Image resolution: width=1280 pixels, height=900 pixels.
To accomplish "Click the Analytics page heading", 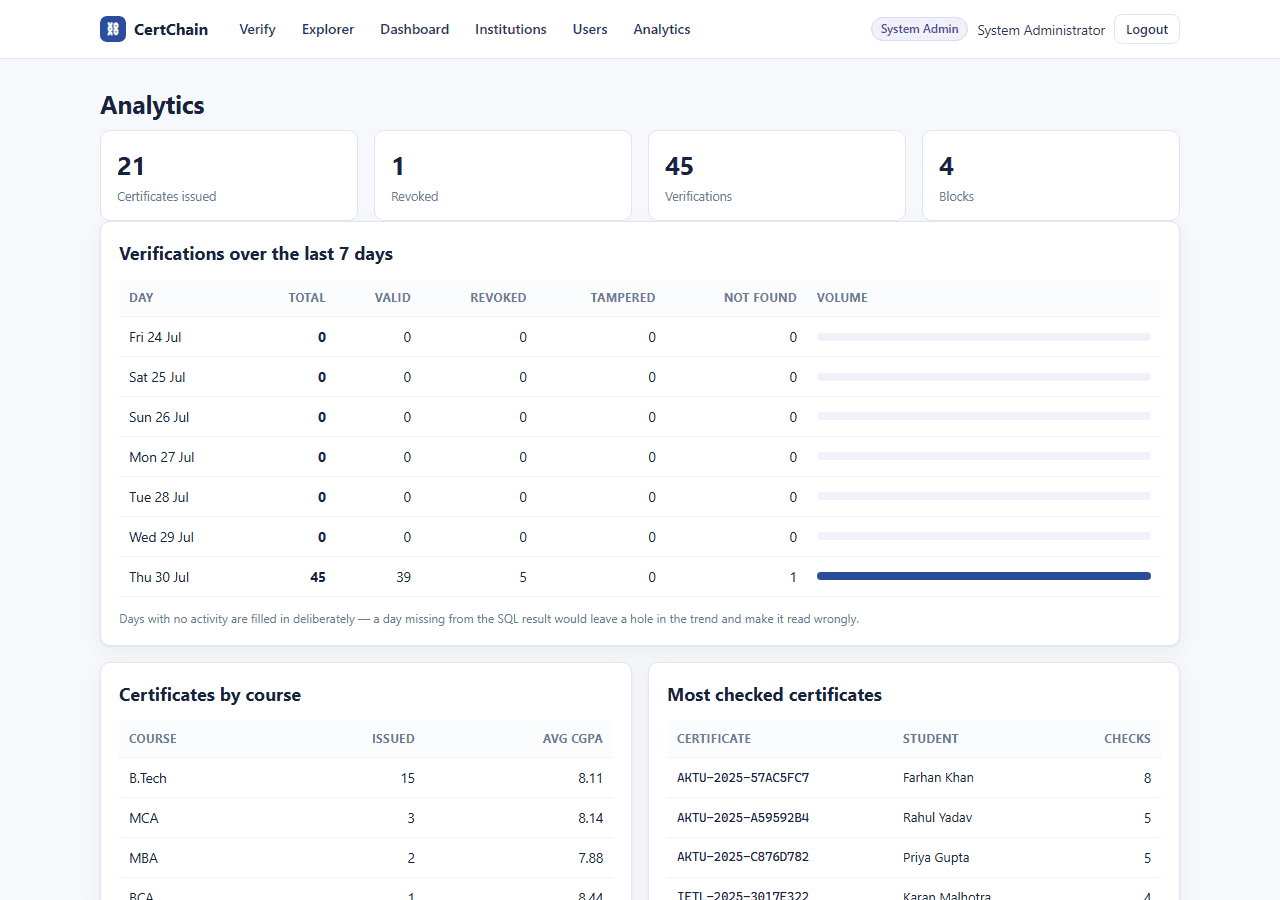I will pos(152,105).
